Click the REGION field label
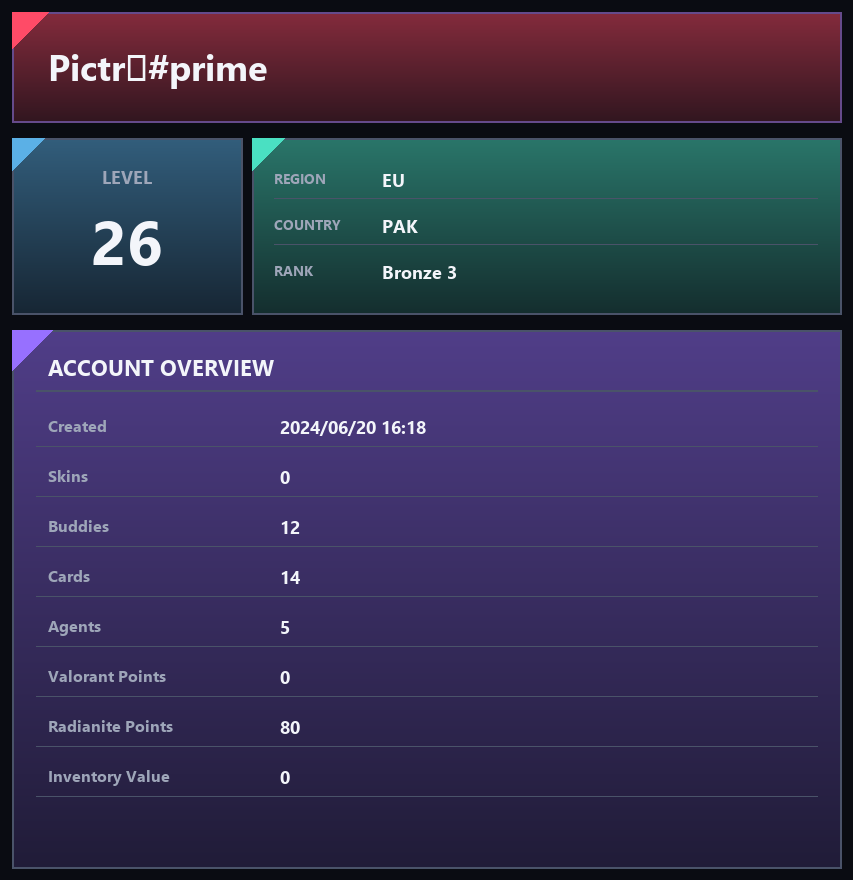Screen dimensions: 853x880 tap(300, 179)
